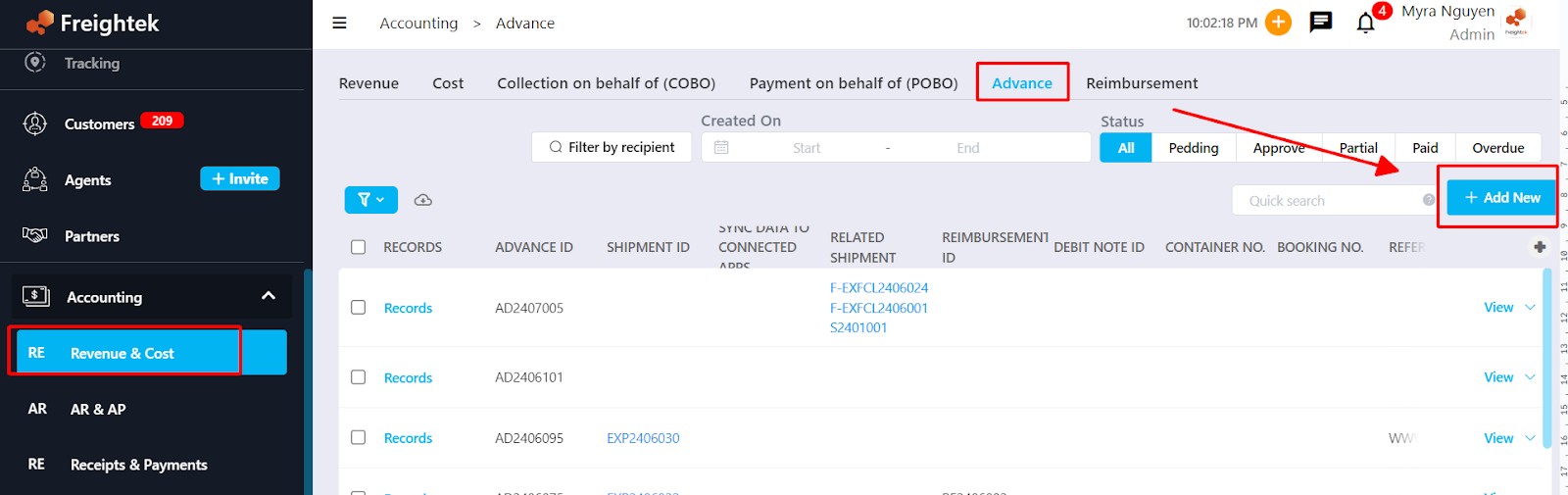Click the quick search help icon
Viewport: 1568px width, 495px height.
coord(1429,200)
